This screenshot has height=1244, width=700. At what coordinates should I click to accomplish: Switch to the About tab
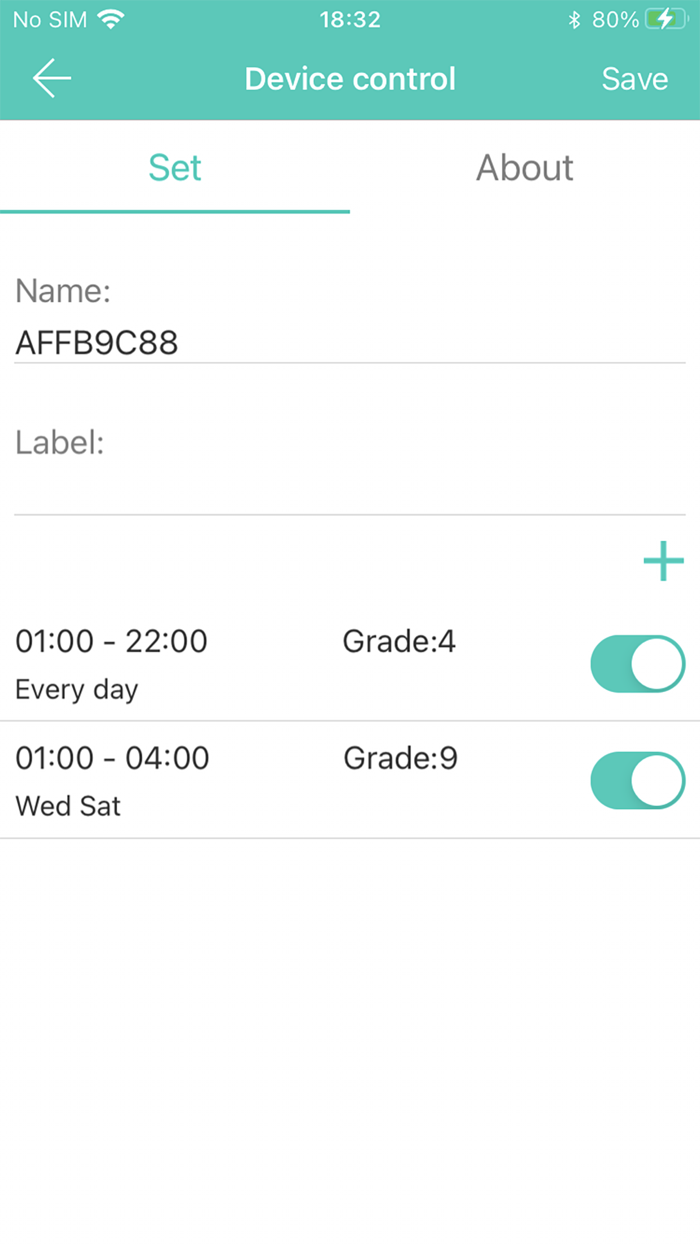(524, 167)
